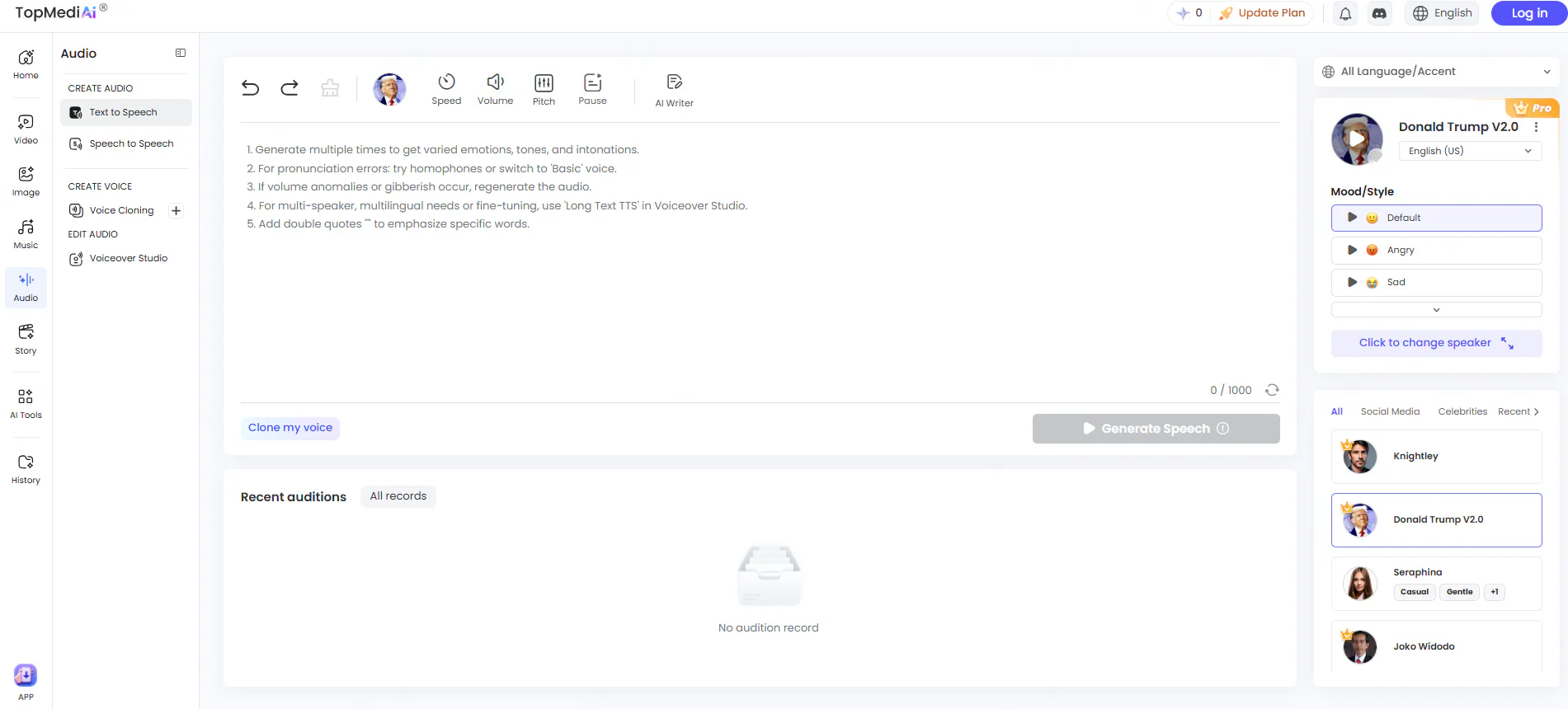Switch to the Celebrities tab
This screenshot has height=709, width=1568.
(1462, 412)
